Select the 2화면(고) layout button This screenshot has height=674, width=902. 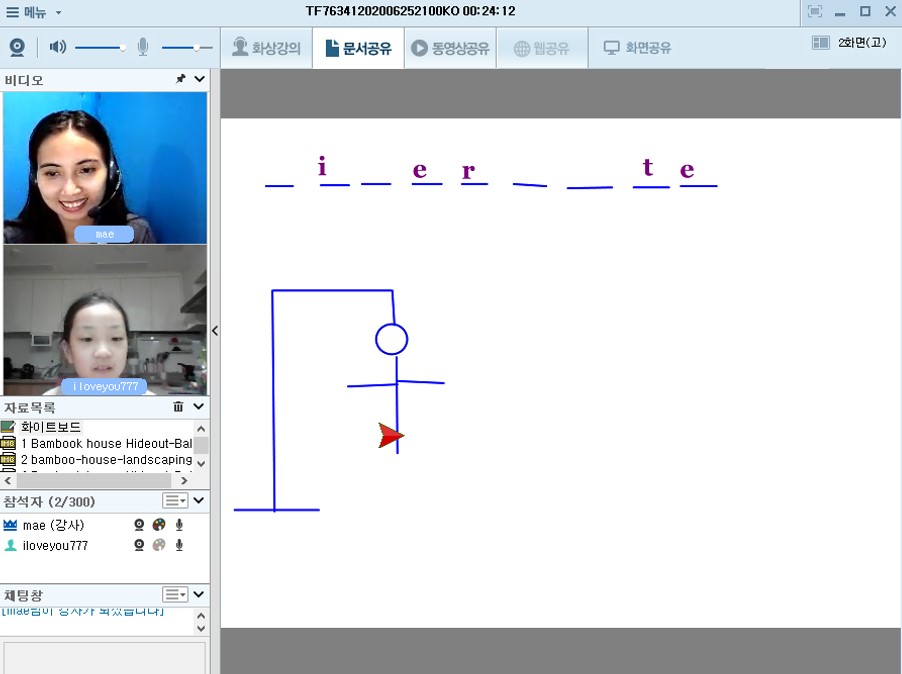[850, 43]
